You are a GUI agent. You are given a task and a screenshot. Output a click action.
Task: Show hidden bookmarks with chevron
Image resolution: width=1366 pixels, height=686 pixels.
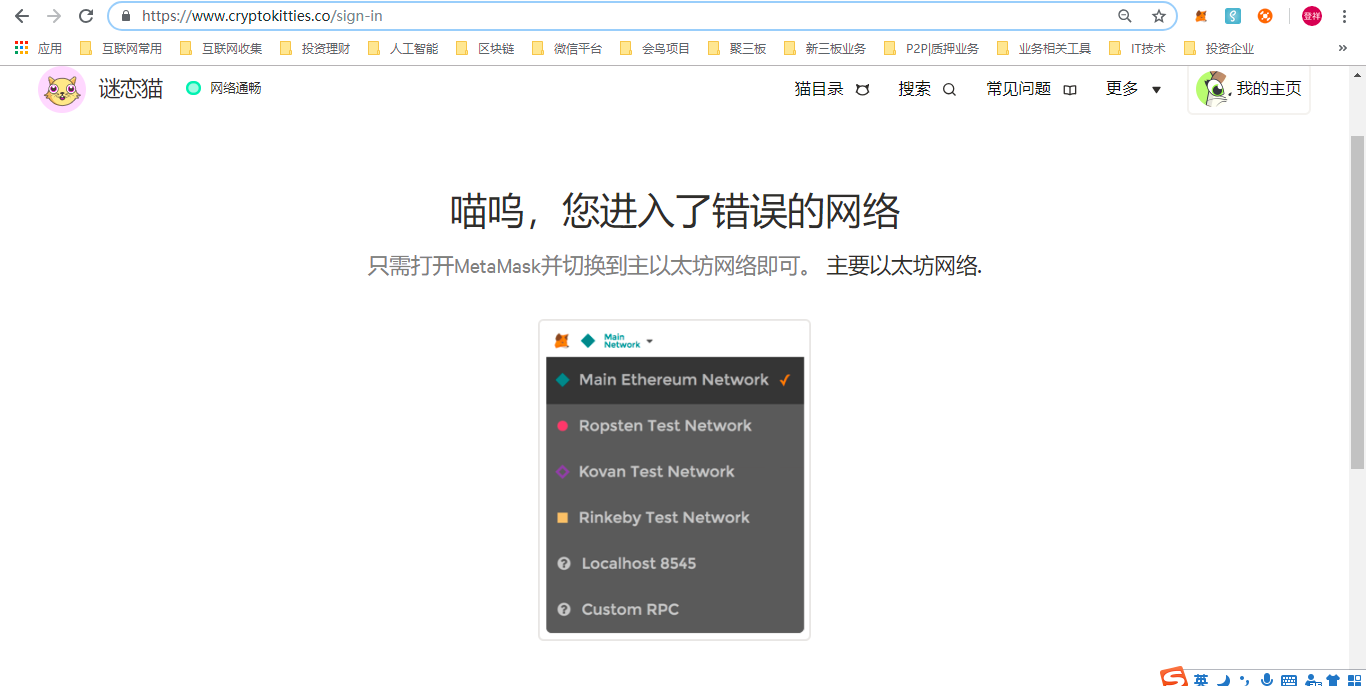click(x=1342, y=48)
